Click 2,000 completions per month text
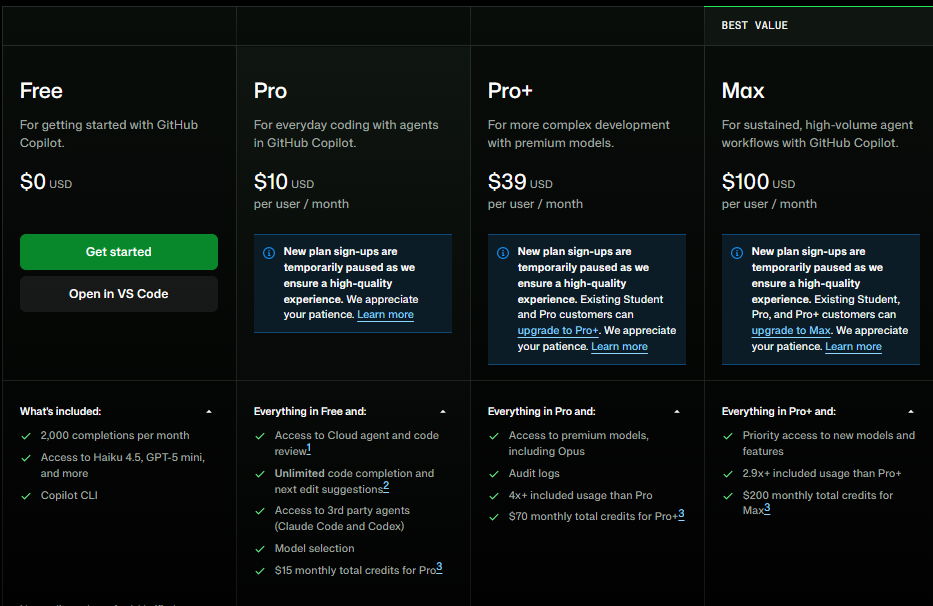 115,435
